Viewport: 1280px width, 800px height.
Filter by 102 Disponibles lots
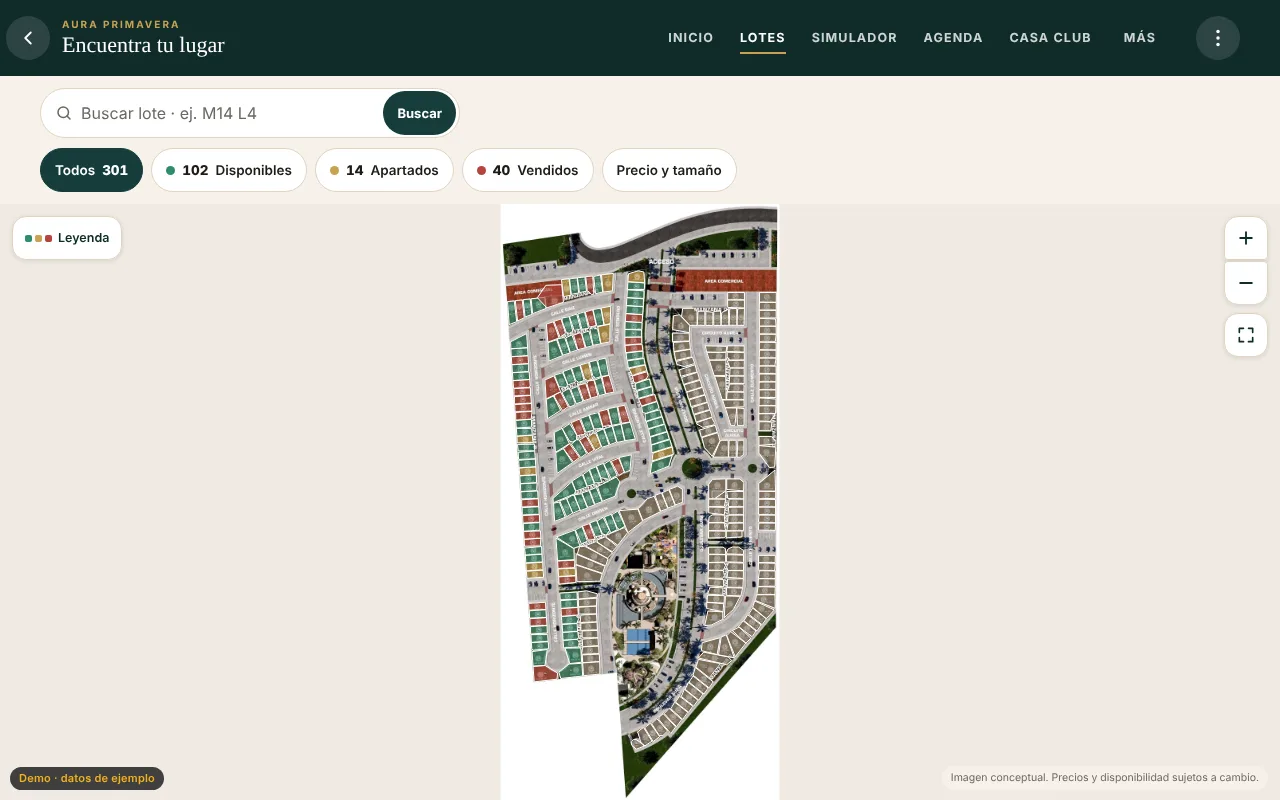[x=229, y=170]
